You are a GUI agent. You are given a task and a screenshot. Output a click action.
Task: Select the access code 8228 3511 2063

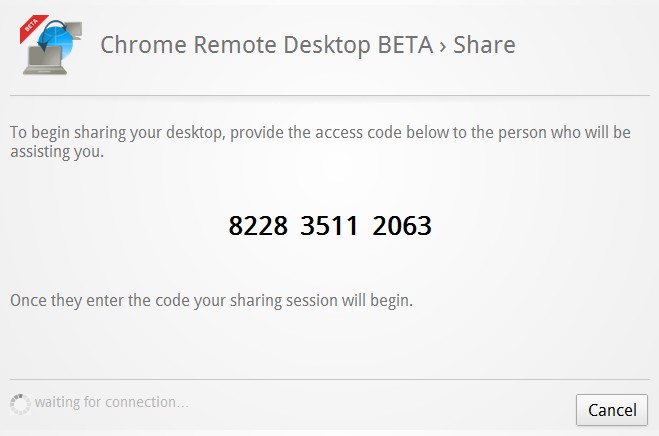click(x=330, y=226)
